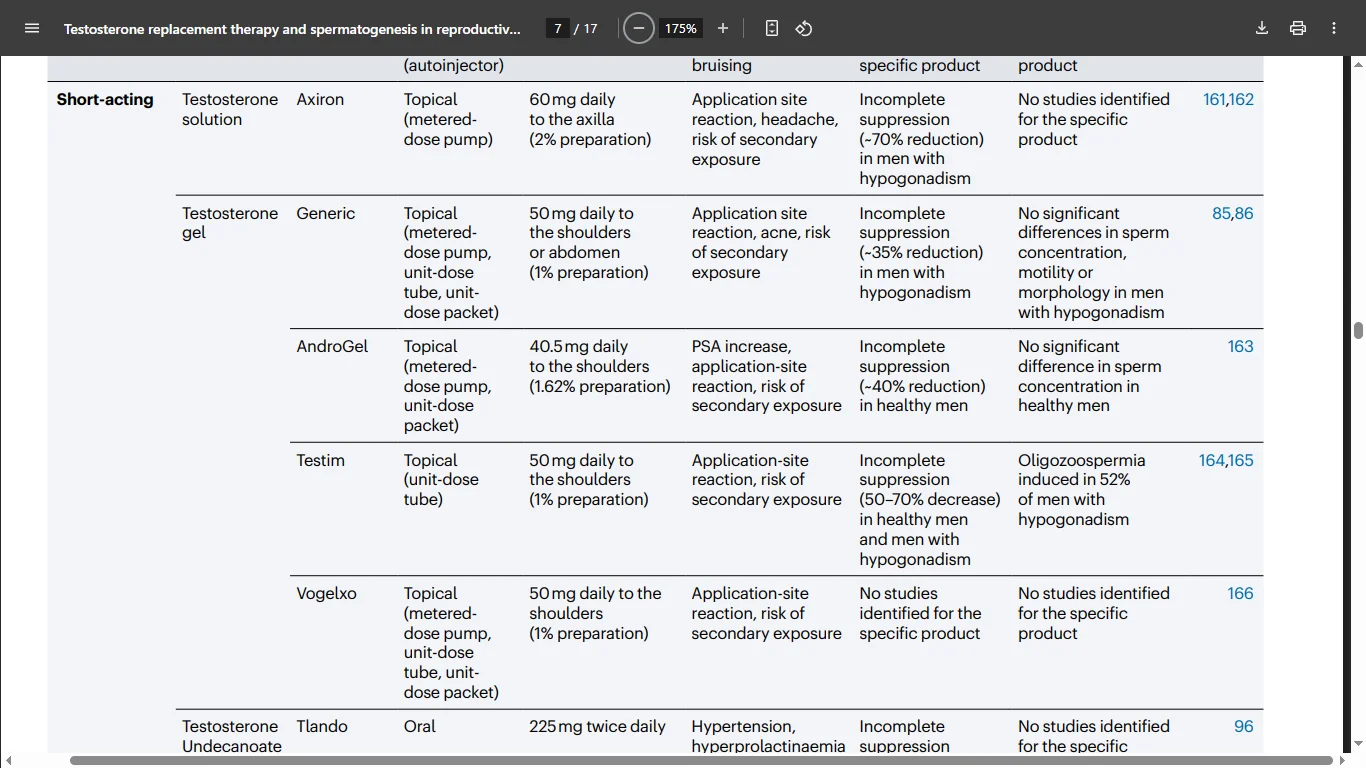Click 'Application site reaction, acne' cell
The image size is (1366, 768).
click(761, 243)
